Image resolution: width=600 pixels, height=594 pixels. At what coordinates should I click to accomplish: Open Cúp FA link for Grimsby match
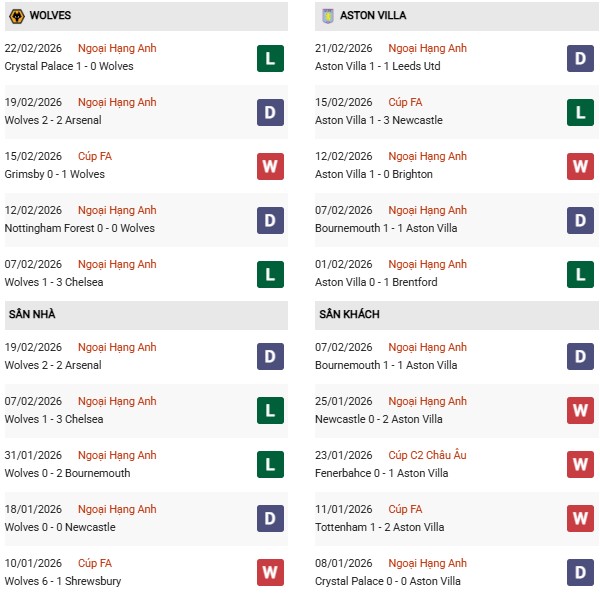(96, 156)
